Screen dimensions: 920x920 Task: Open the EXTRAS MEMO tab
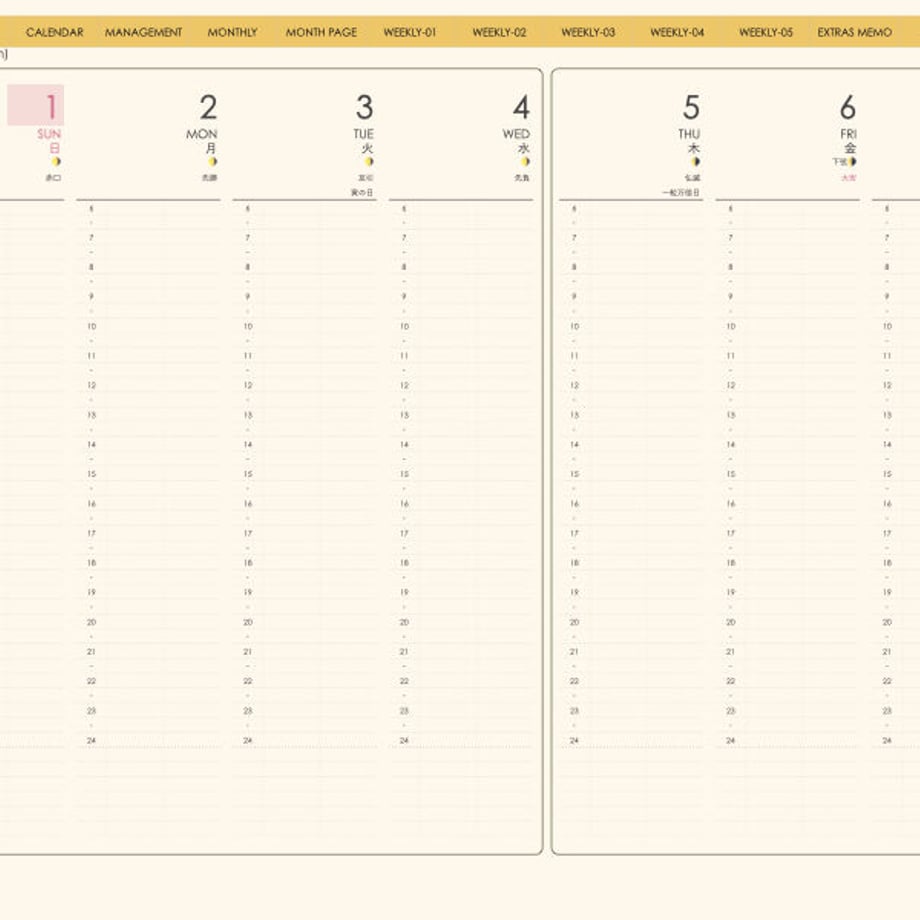click(854, 32)
